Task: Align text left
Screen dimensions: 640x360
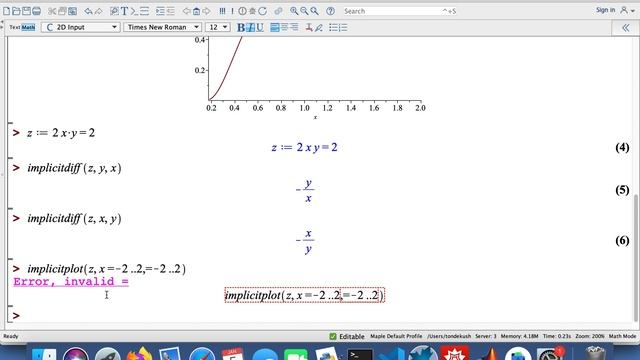Action: click(x=275, y=27)
